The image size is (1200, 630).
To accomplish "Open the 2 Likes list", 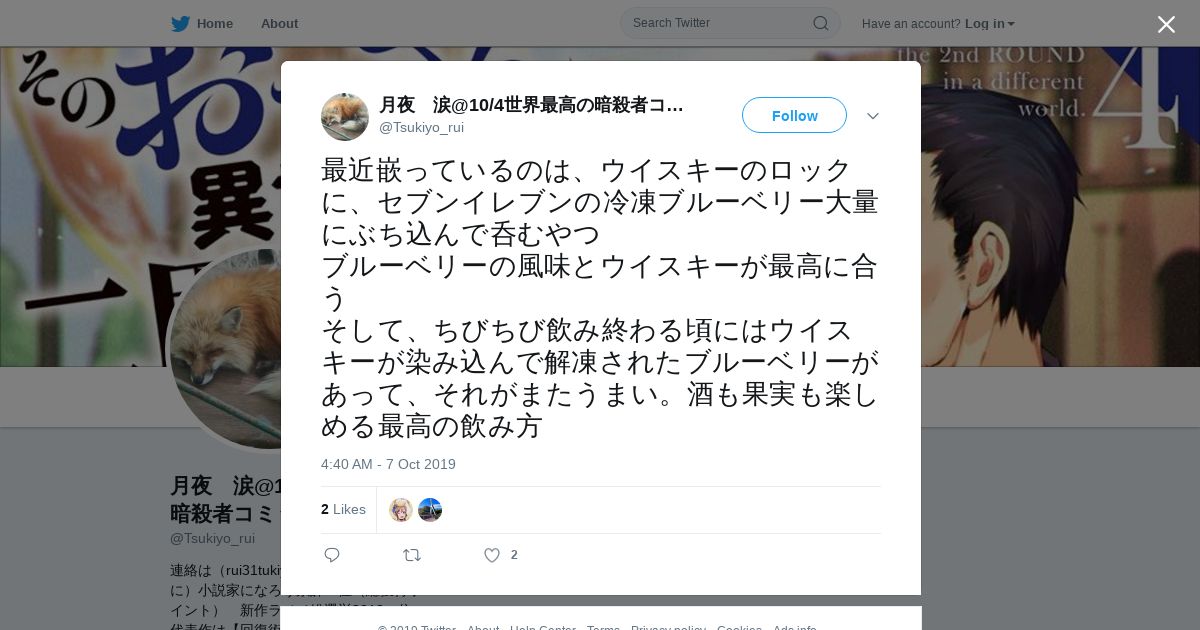I will [x=343, y=509].
